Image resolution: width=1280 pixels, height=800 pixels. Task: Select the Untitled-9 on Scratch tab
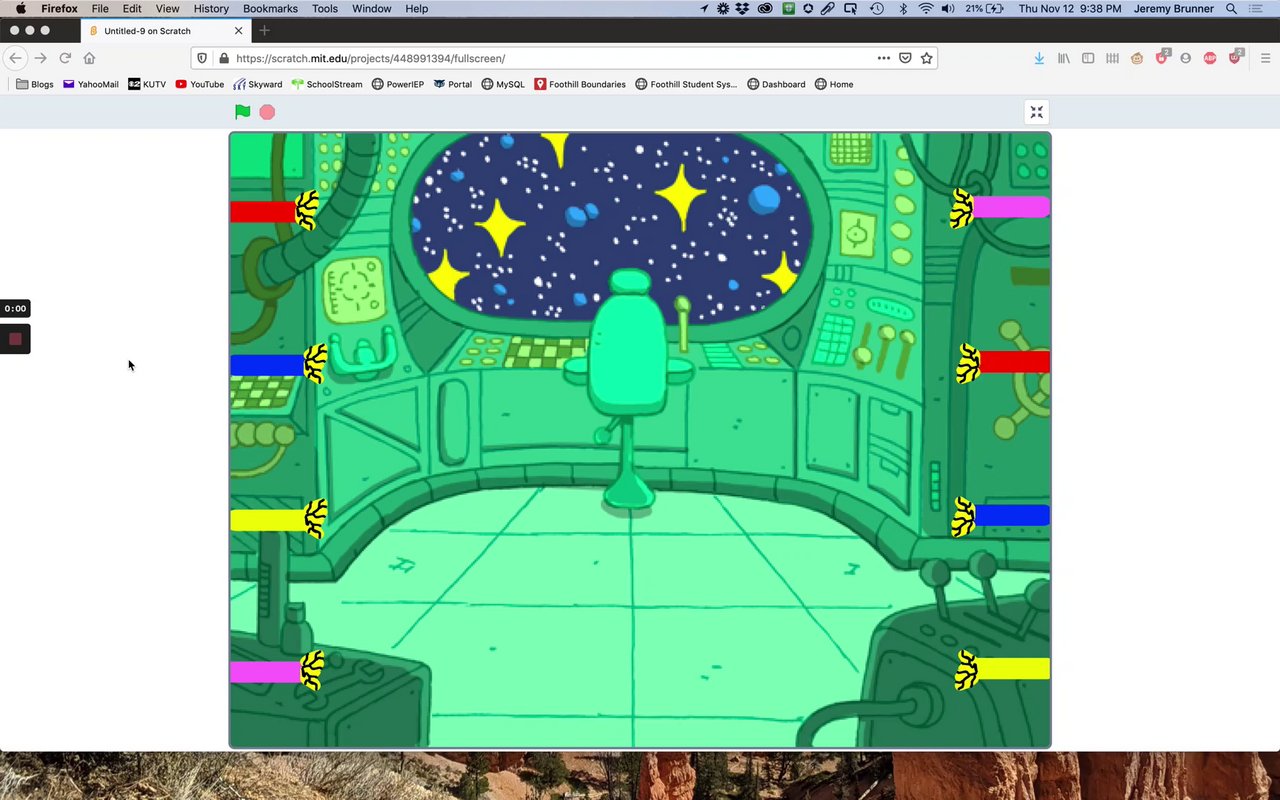pyautogui.click(x=165, y=30)
